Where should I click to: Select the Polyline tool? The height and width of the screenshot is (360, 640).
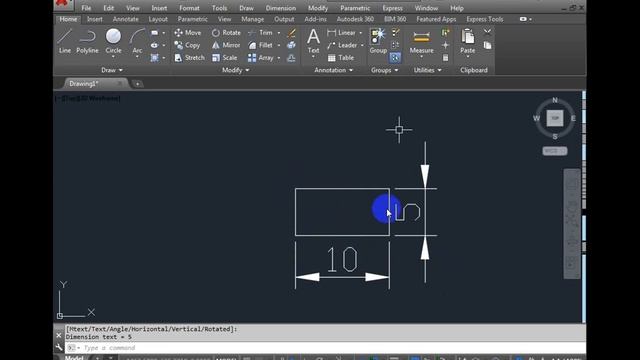point(87,41)
